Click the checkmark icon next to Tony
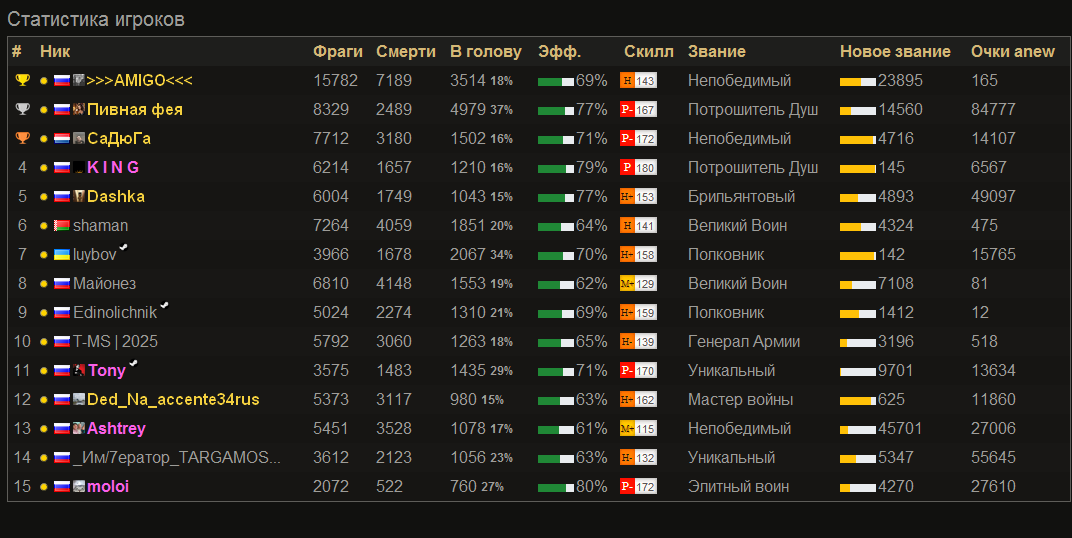This screenshot has width=1072, height=538. click(x=133, y=364)
